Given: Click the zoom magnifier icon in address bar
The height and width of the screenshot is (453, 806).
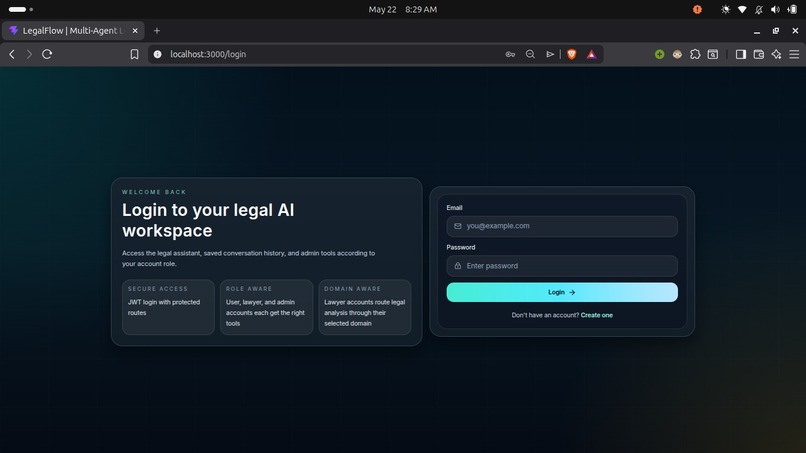Looking at the screenshot, I should pos(530,54).
